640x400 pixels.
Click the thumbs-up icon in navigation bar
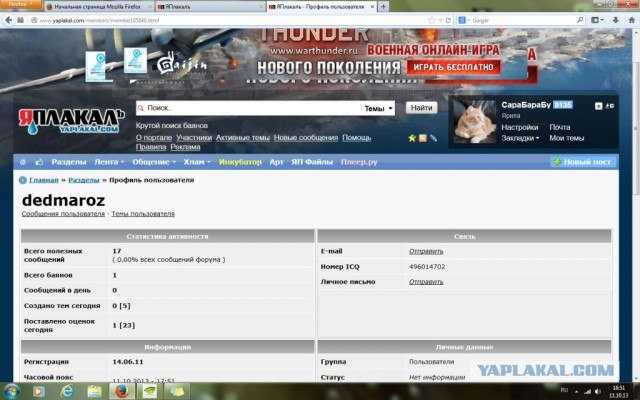[x=39, y=162]
